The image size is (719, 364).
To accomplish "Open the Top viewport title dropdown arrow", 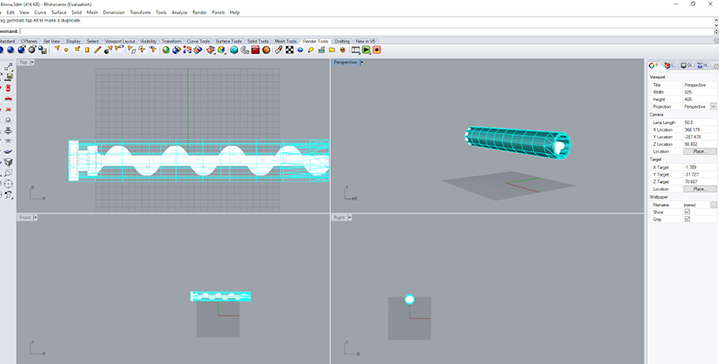I will click(x=32, y=62).
